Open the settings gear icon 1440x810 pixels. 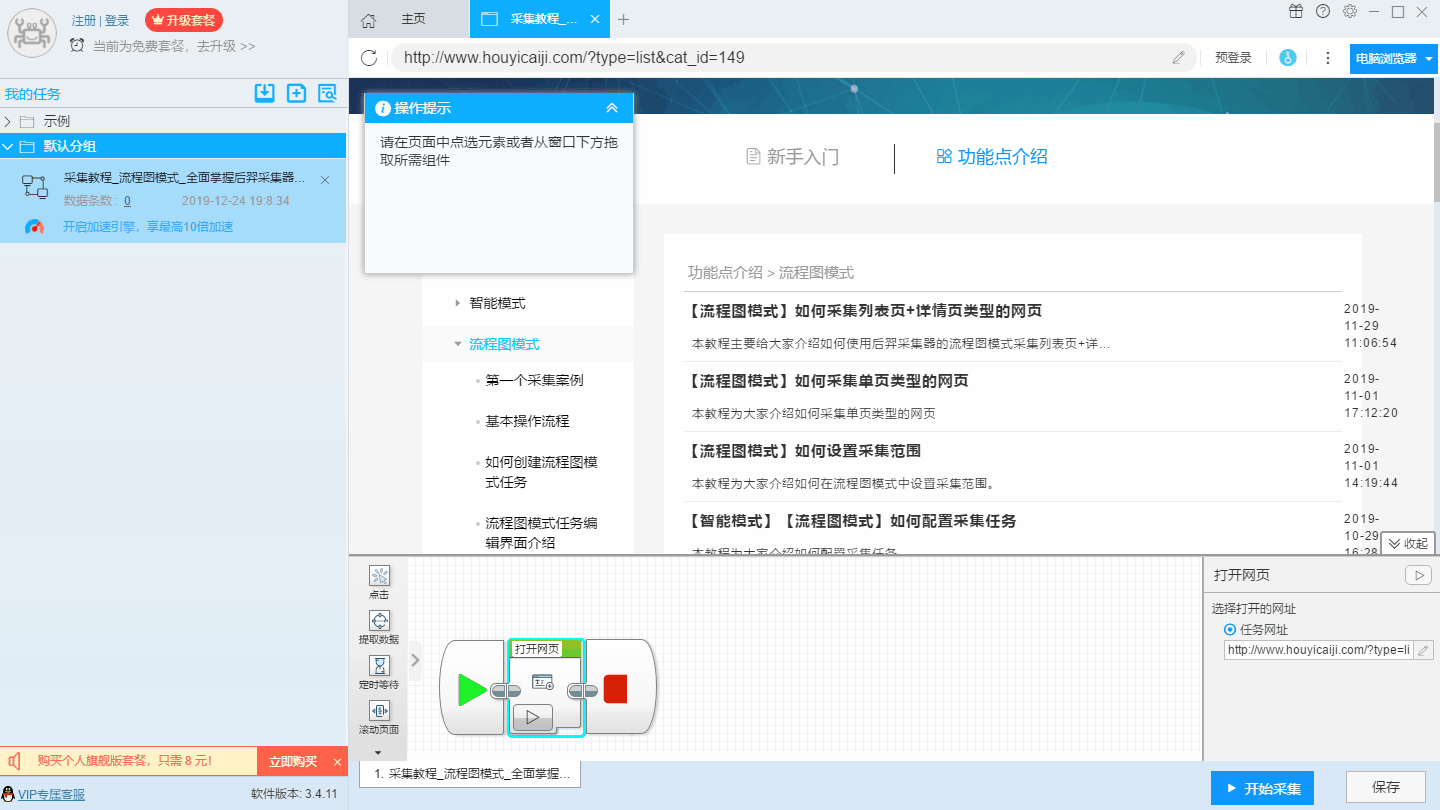(1350, 12)
